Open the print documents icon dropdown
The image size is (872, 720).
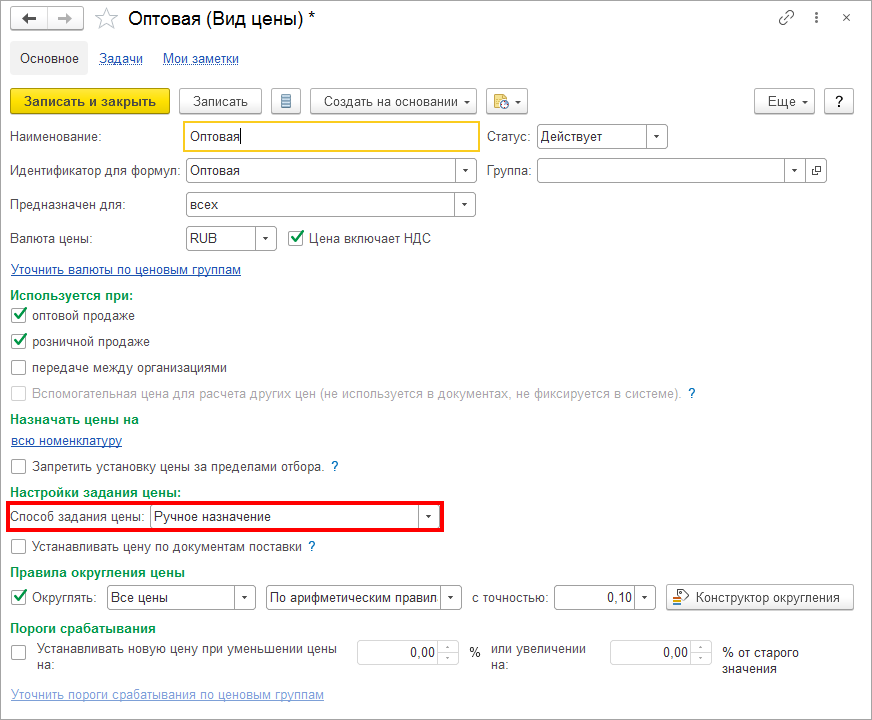(x=506, y=101)
